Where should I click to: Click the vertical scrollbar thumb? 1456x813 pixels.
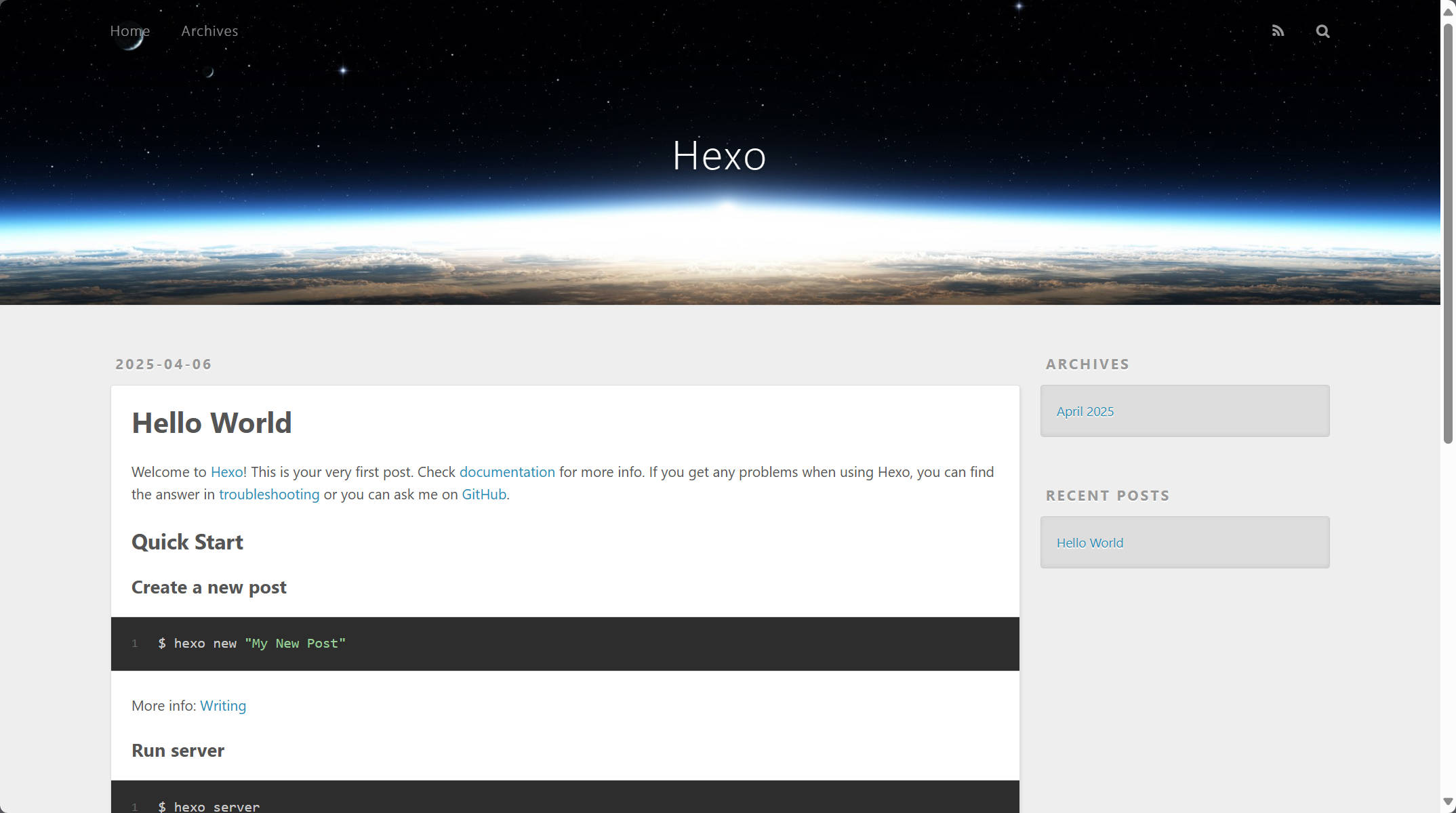point(1448,234)
